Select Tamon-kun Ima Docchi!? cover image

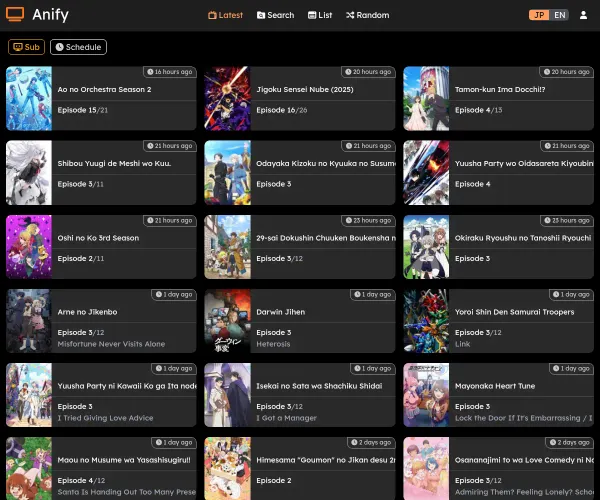pos(426,98)
